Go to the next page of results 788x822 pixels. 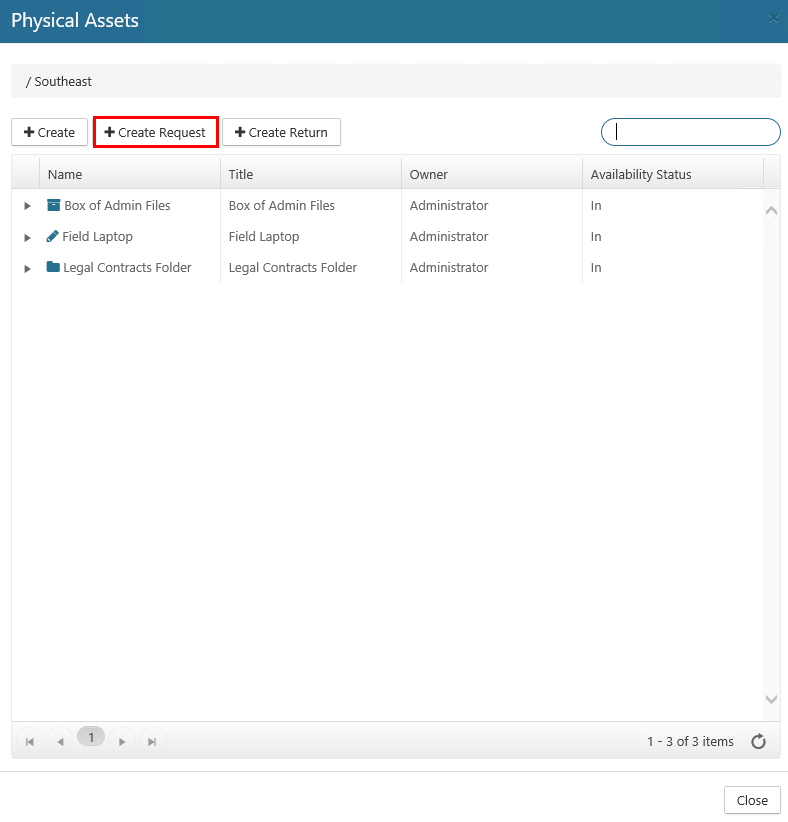pyautogui.click(x=122, y=741)
